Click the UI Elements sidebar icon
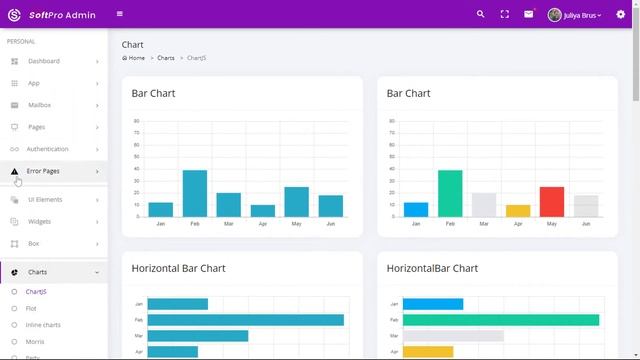Screen dimensions: 640x360 point(15,200)
